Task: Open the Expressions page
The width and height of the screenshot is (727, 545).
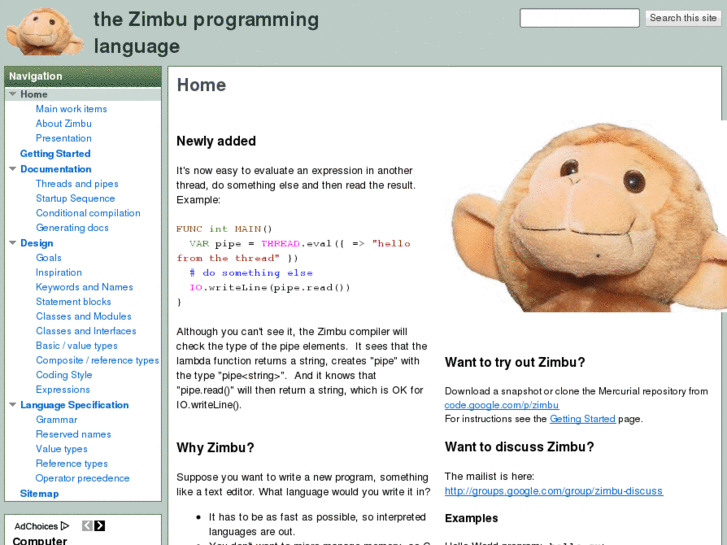Action: point(63,390)
